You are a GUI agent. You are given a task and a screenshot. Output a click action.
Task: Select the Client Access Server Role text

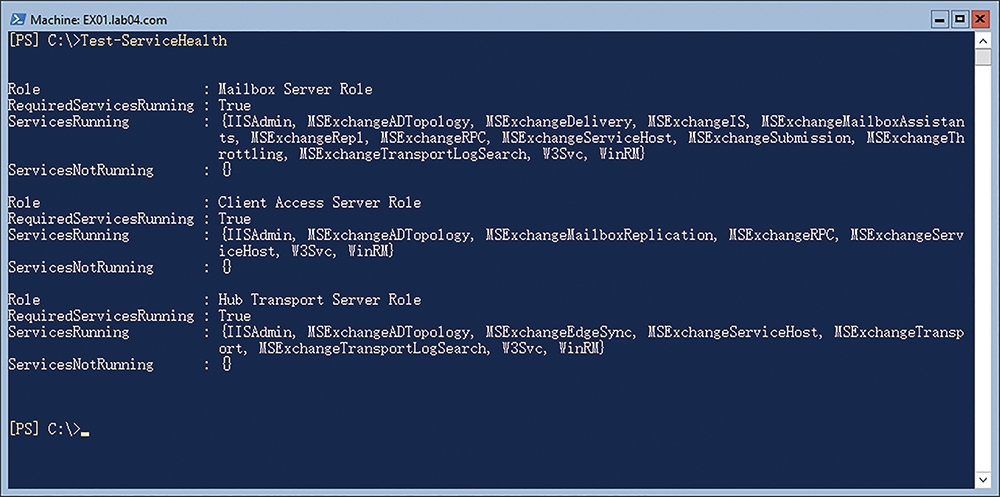(320, 203)
